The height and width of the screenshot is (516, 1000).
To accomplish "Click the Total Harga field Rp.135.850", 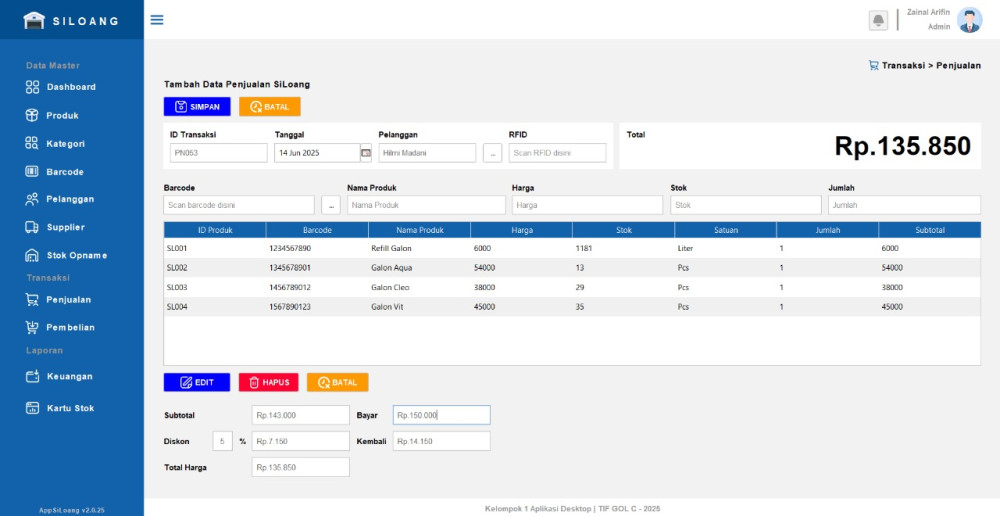I will pos(301,467).
